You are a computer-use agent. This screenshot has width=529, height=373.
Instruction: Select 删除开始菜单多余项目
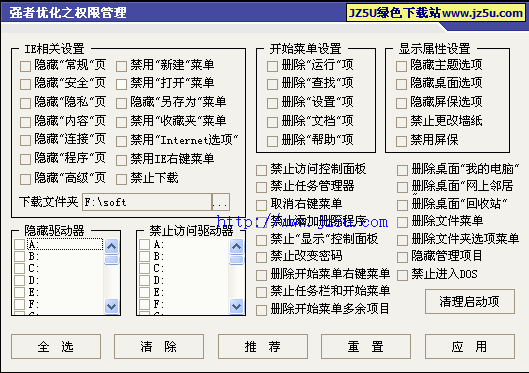tap(261, 310)
